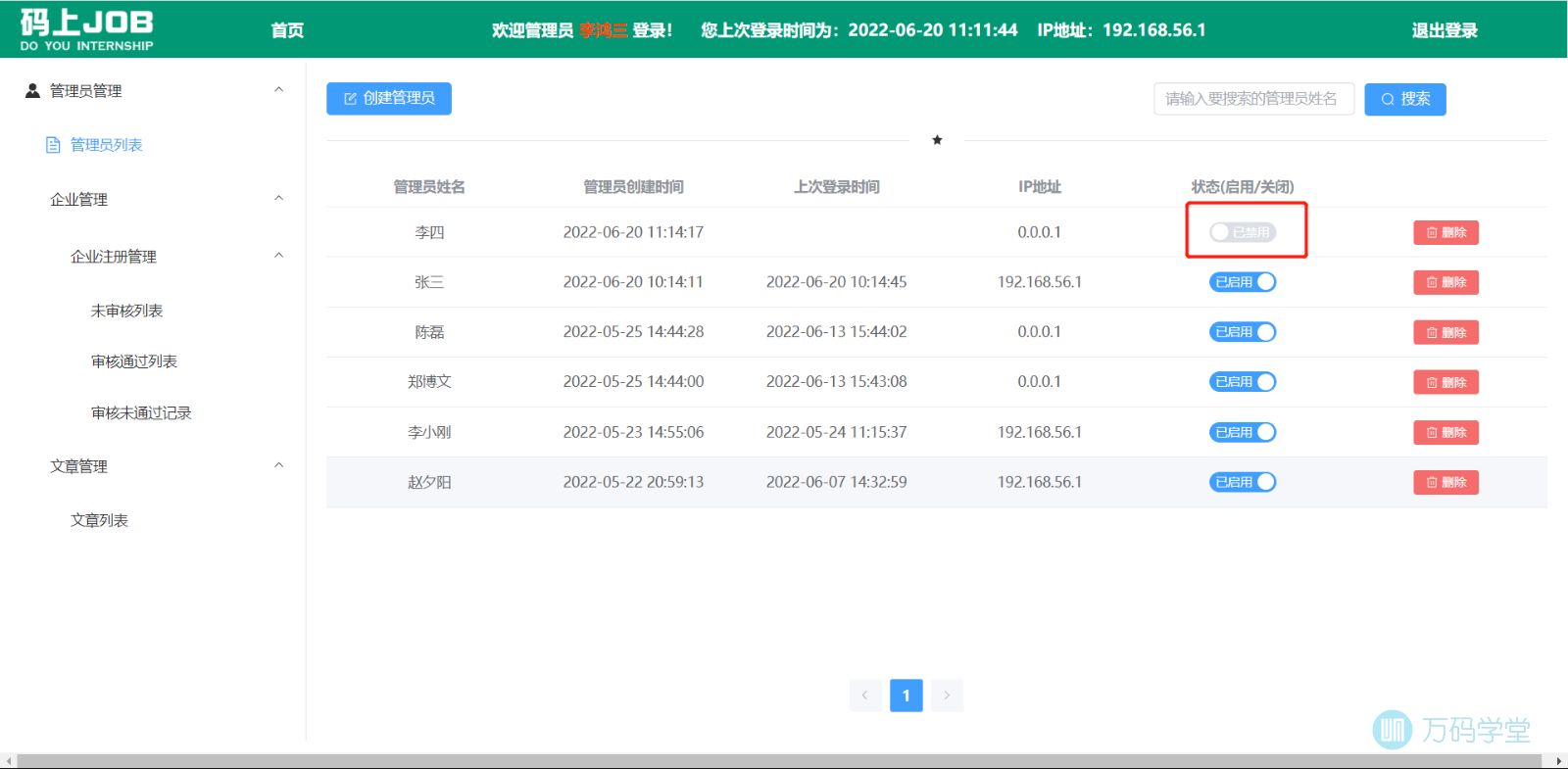Click the name cell 郑博文
The height and width of the screenshot is (769, 1568).
click(x=429, y=382)
